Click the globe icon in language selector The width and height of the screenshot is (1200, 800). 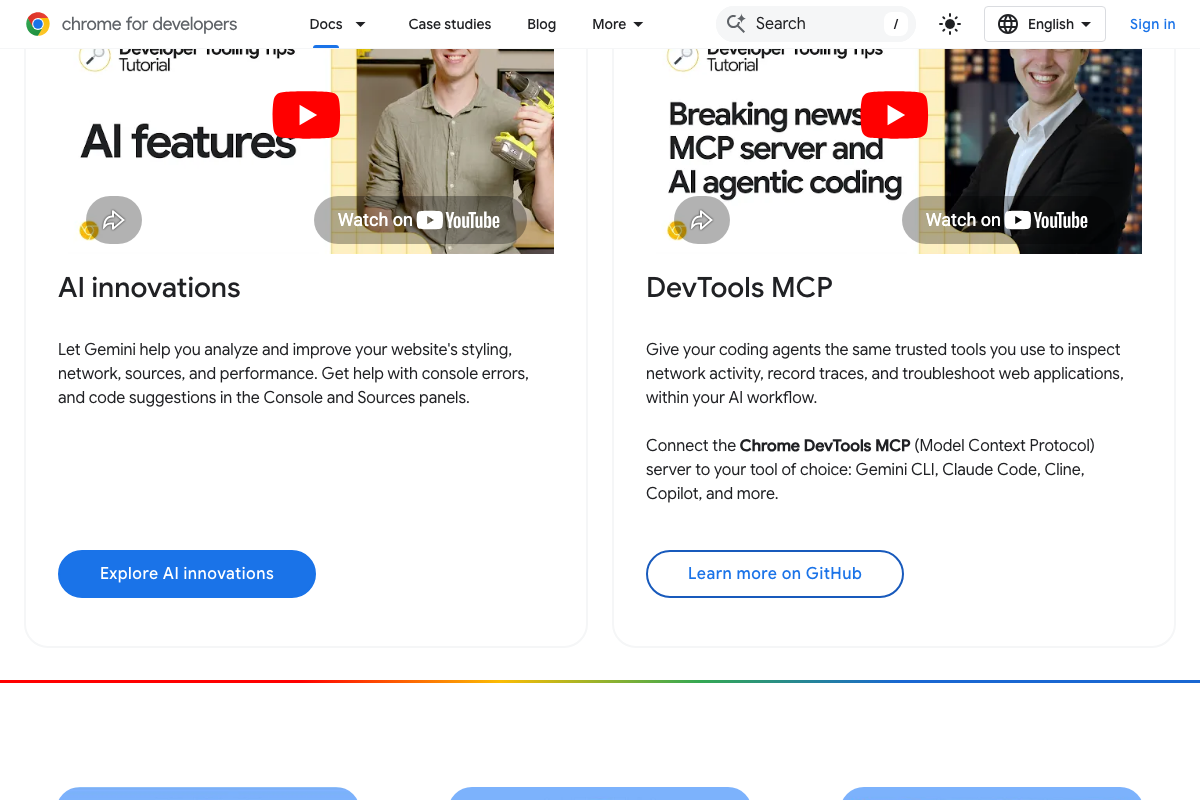click(x=1008, y=24)
